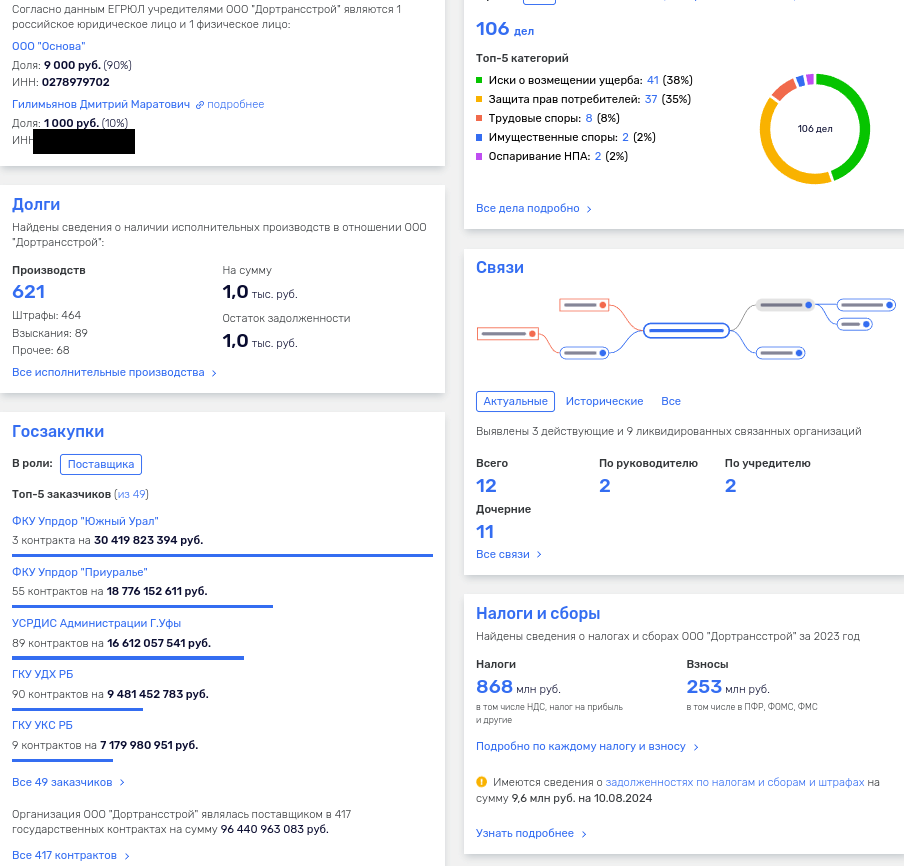Click count 2 for Оспаривание НПА

(598, 156)
